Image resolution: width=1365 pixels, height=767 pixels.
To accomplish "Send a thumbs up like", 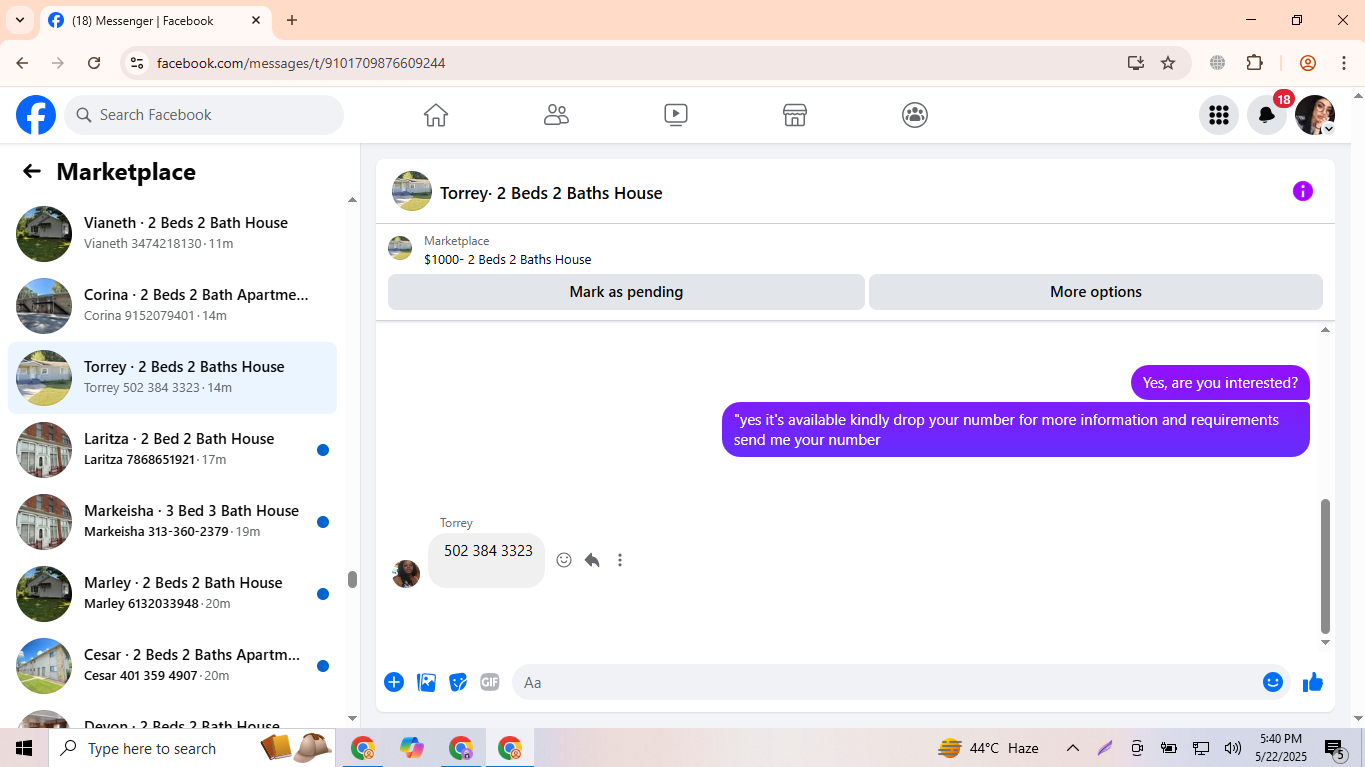I will [1313, 682].
